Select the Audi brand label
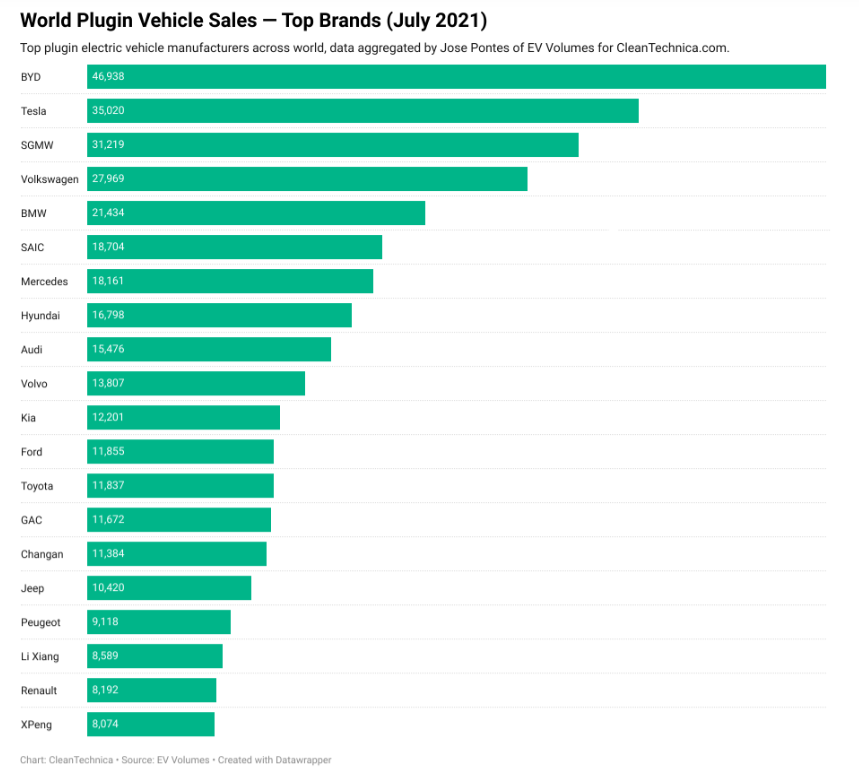Screen dimensions: 859x782 [x=32, y=350]
